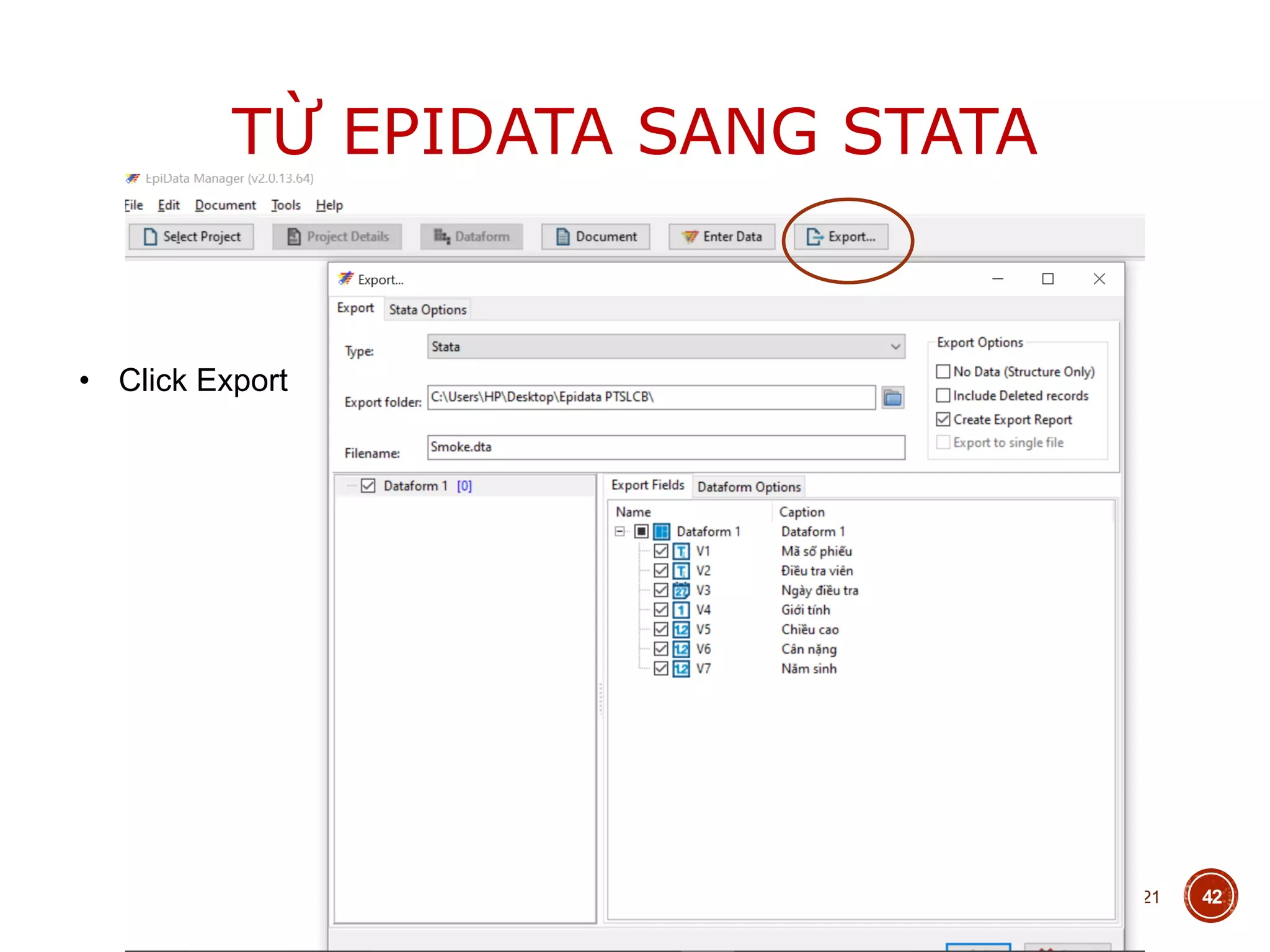Click the Filename field Smoke.dta
This screenshot has width=1270, height=952.
tap(666, 447)
